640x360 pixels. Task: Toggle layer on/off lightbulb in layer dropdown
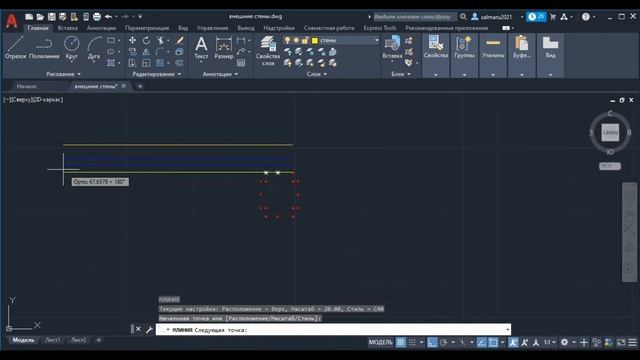pos(287,40)
